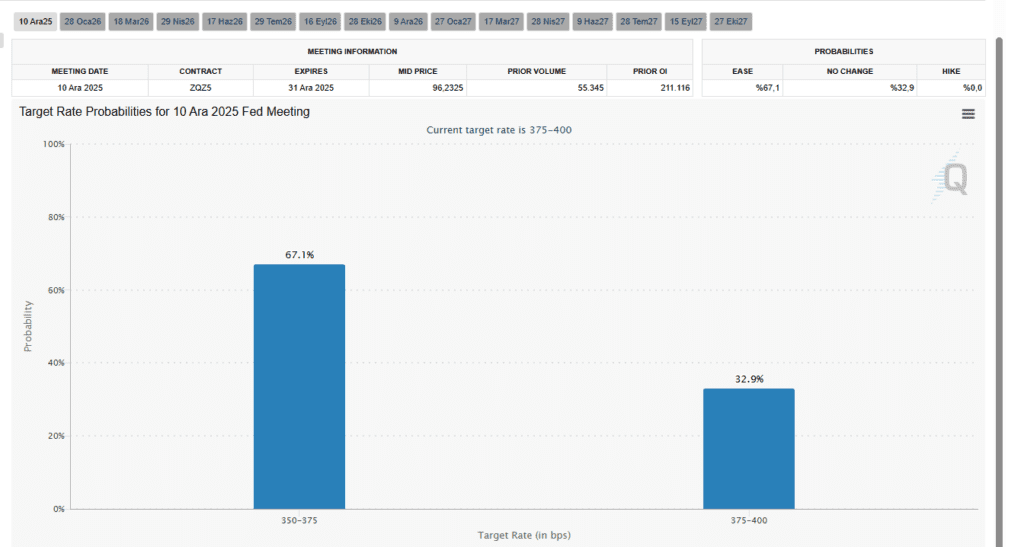This screenshot has width=1024, height=547.
Task: Switch to the 27 Oca27 tab
Action: click(x=453, y=21)
